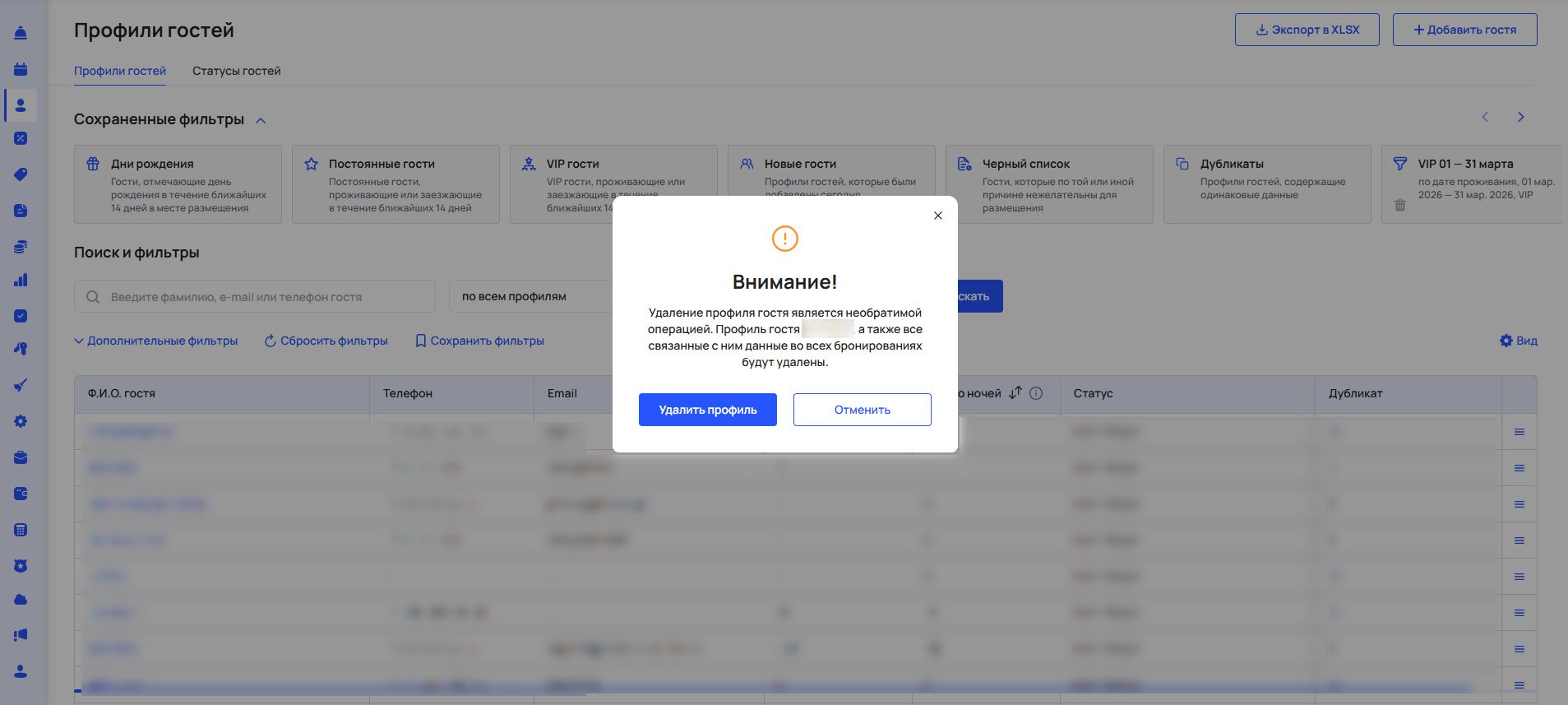Click the price tag sidebar icon

[x=21, y=174]
